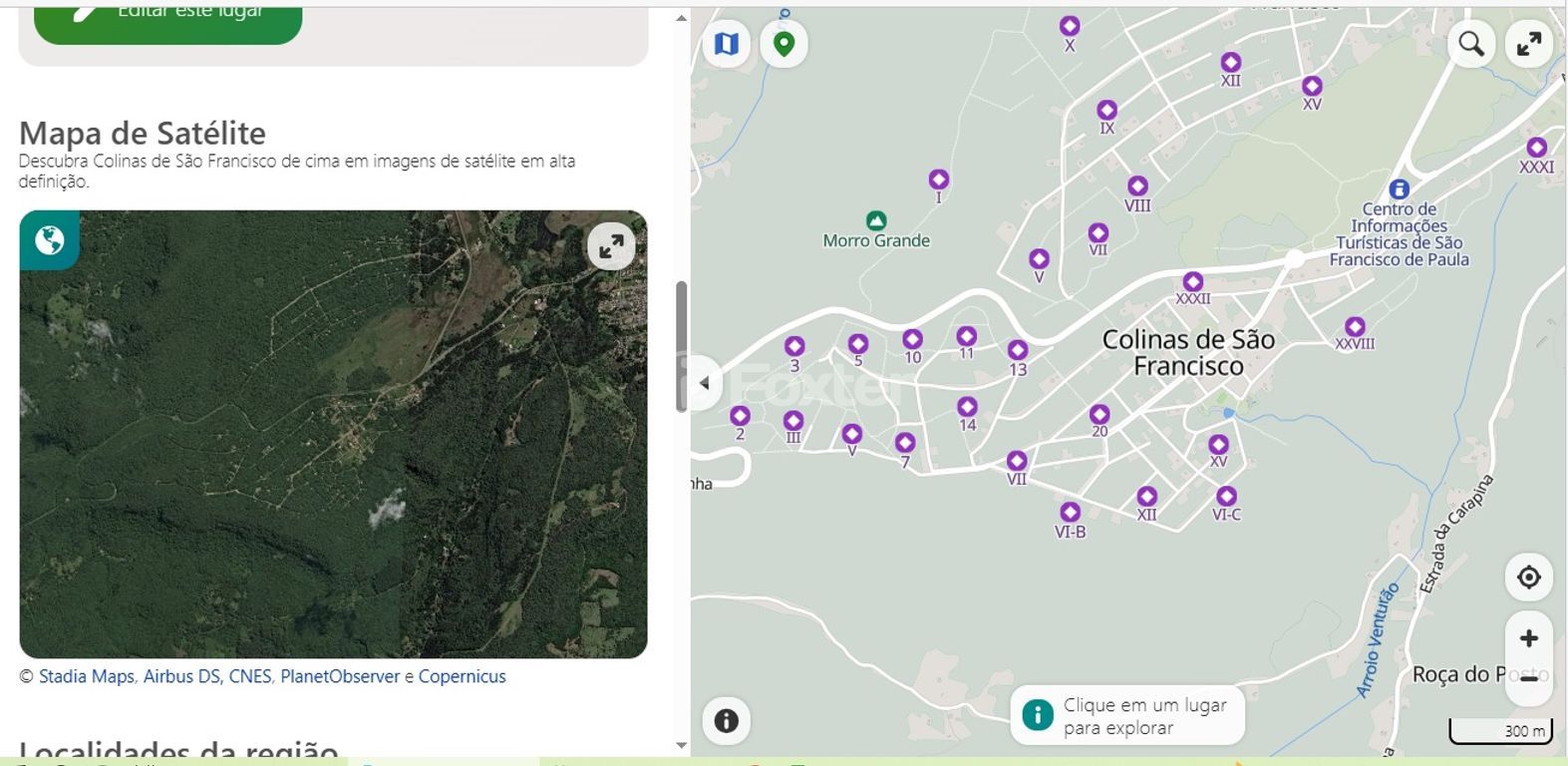The height and width of the screenshot is (766, 1568).
Task: Click the left panel vertical scrollbar
Action: pyautogui.click(x=682, y=344)
